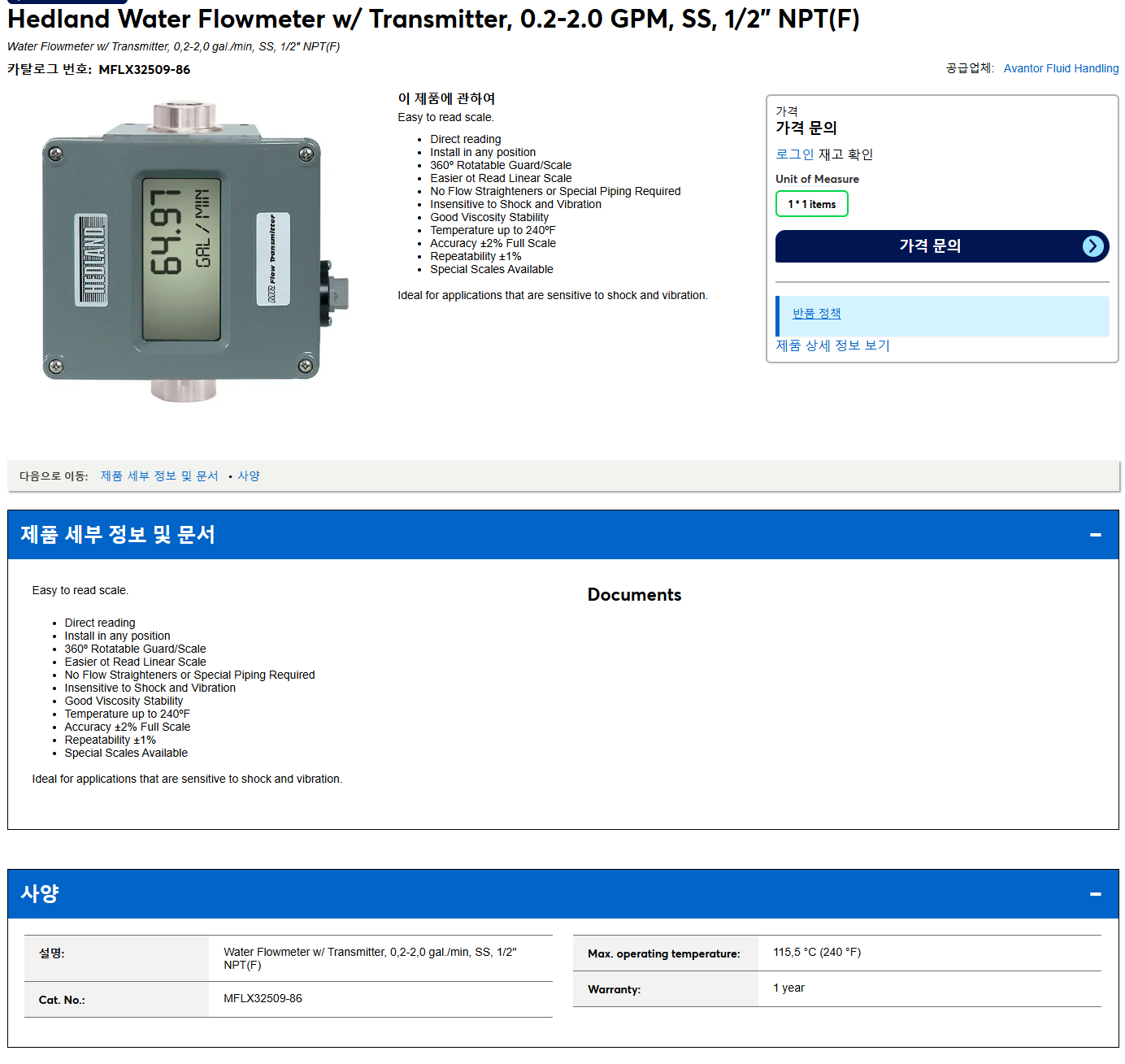Jump to 제품 세부 정보 및 문서 section

click(x=159, y=476)
